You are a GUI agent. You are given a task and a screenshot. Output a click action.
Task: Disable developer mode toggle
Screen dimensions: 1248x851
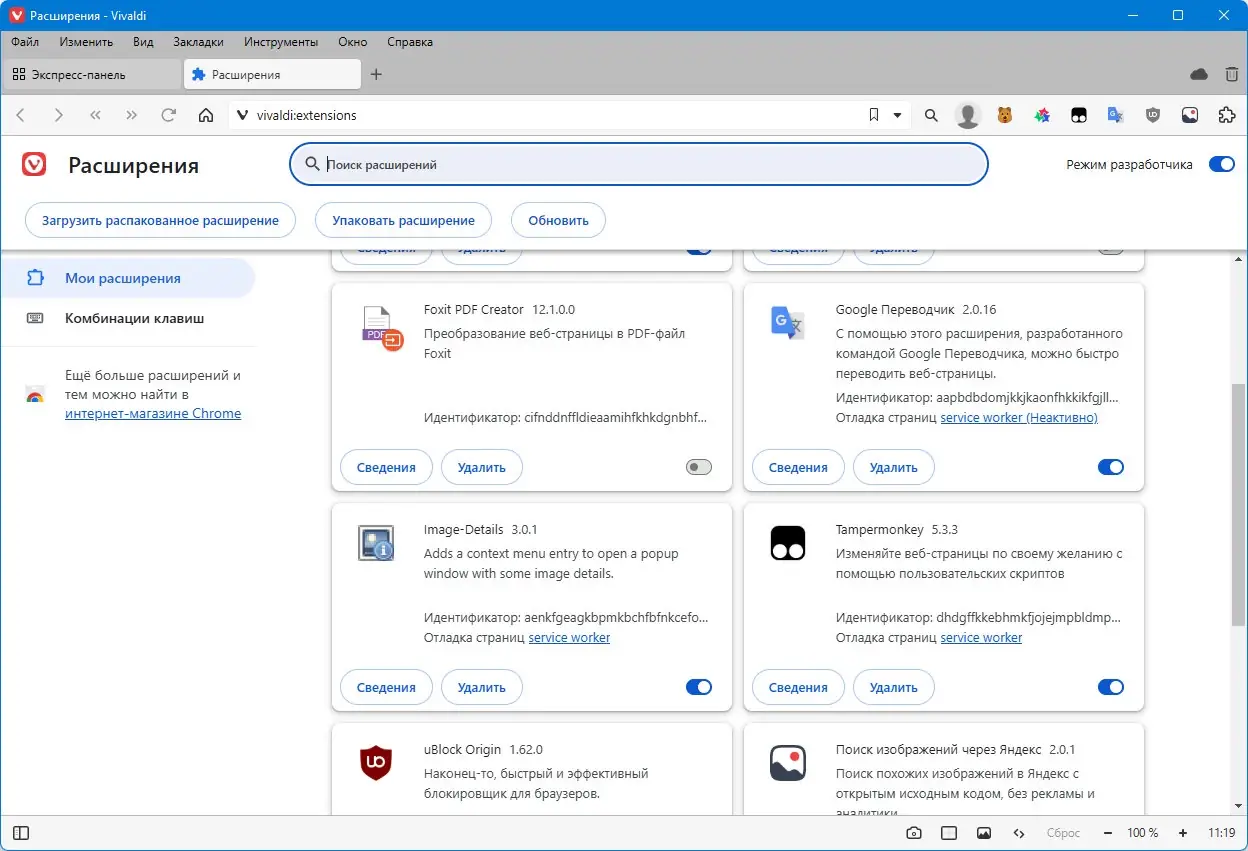[1222, 164]
